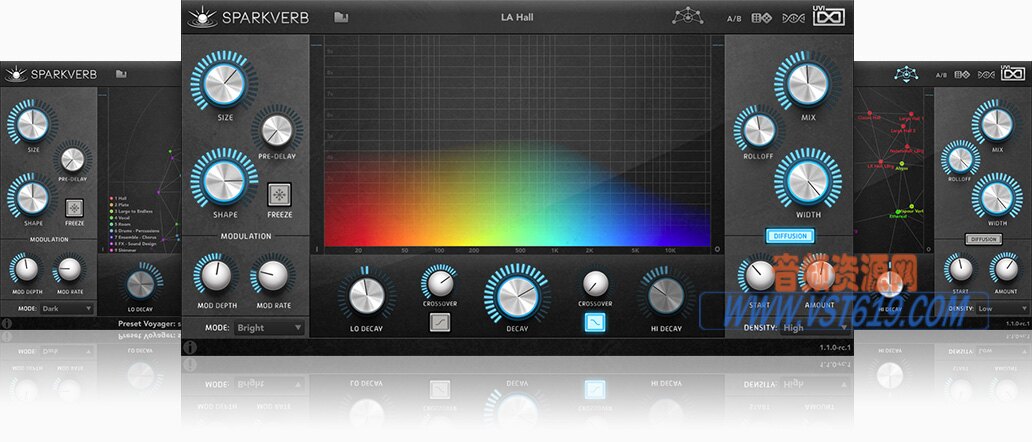Select Abyss node in right Preset Voyager
This screenshot has height=442, width=1032.
click(902, 166)
